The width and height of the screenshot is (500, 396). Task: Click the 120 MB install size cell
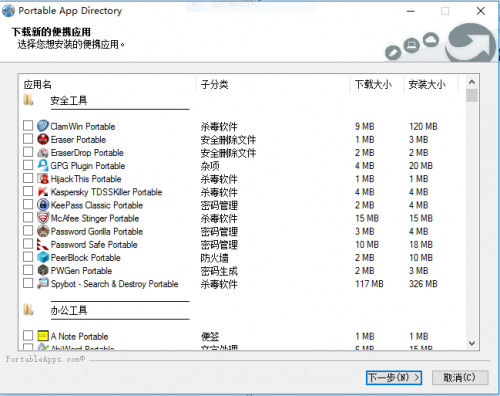[423, 127]
